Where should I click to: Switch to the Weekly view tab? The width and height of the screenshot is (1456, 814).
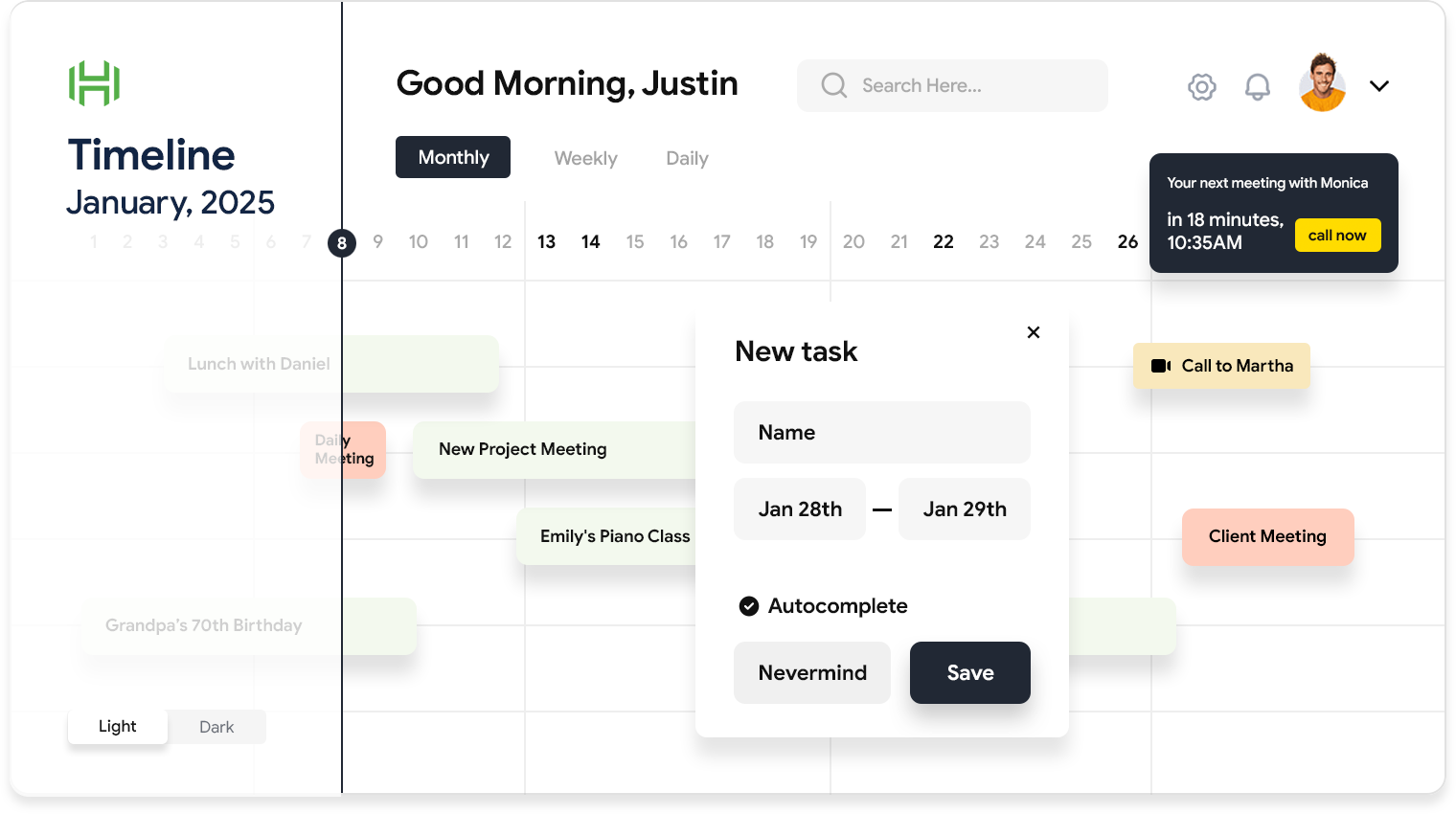coord(585,158)
